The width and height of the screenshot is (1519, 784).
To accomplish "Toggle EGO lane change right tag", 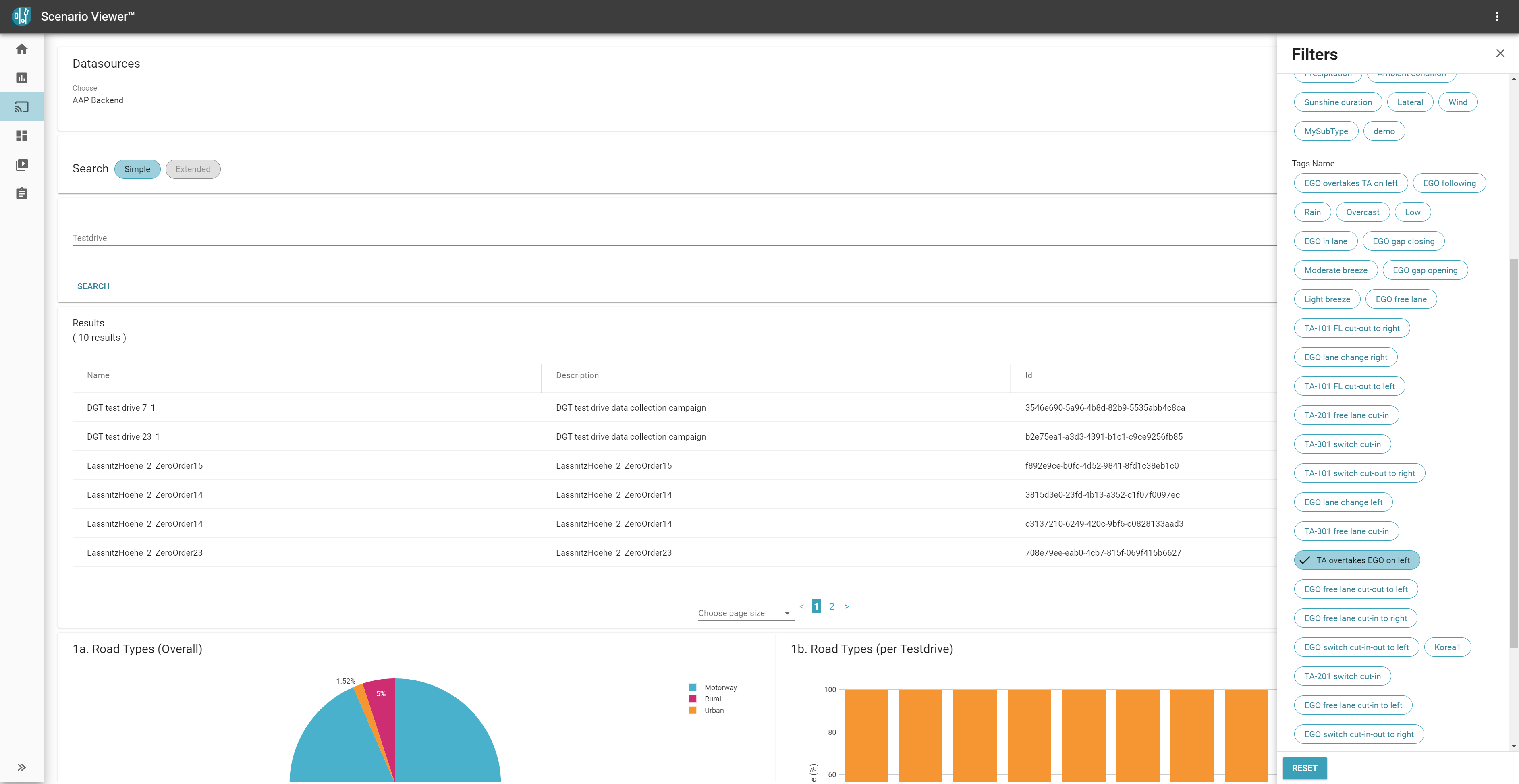I will point(1346,357).
